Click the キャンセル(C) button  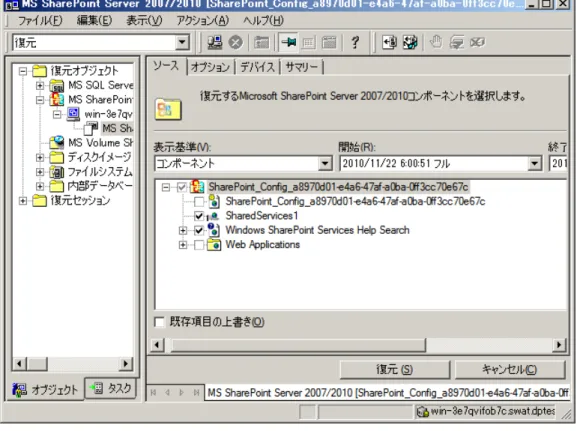(x=510, y=369)
